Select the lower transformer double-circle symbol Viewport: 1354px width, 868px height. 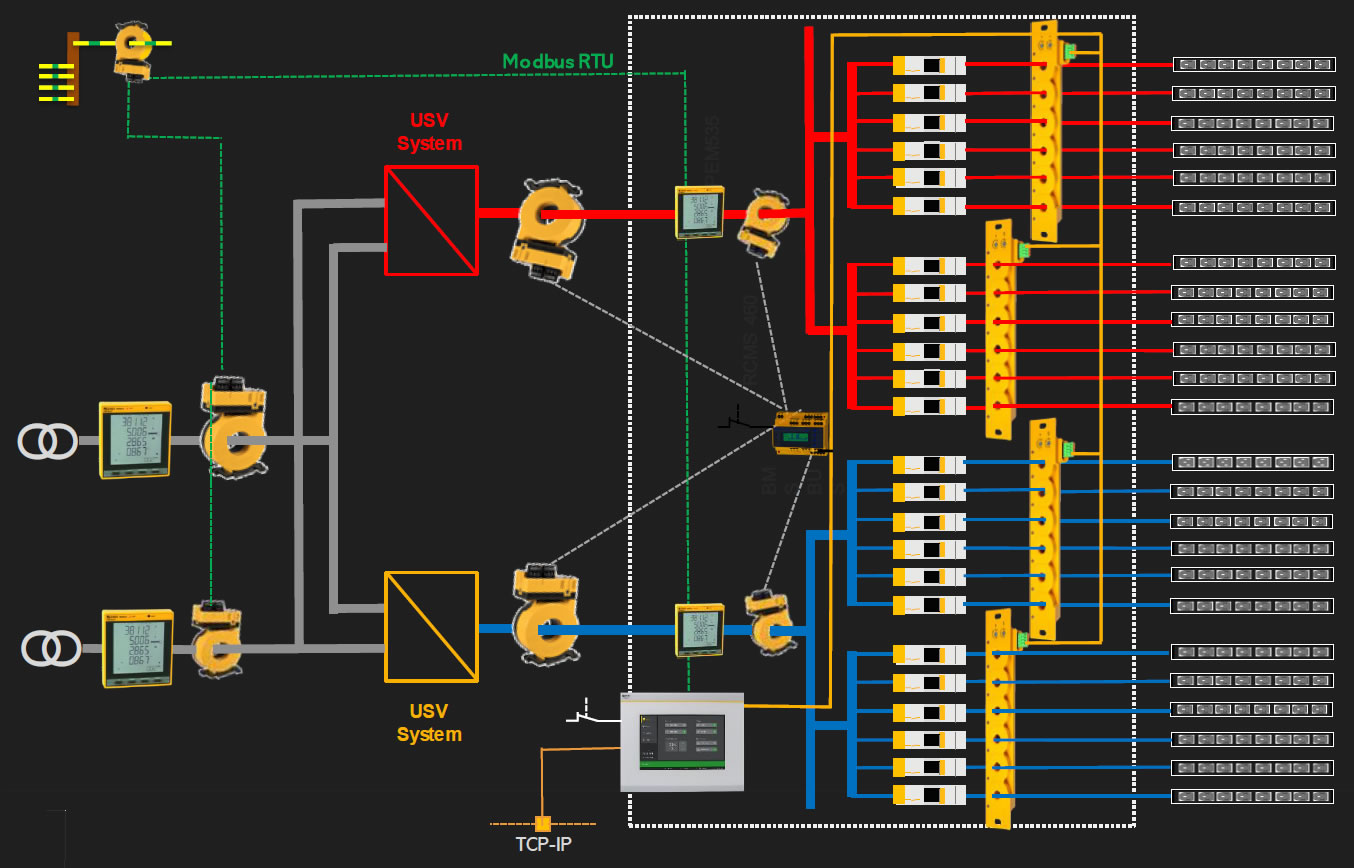(50, 649)
